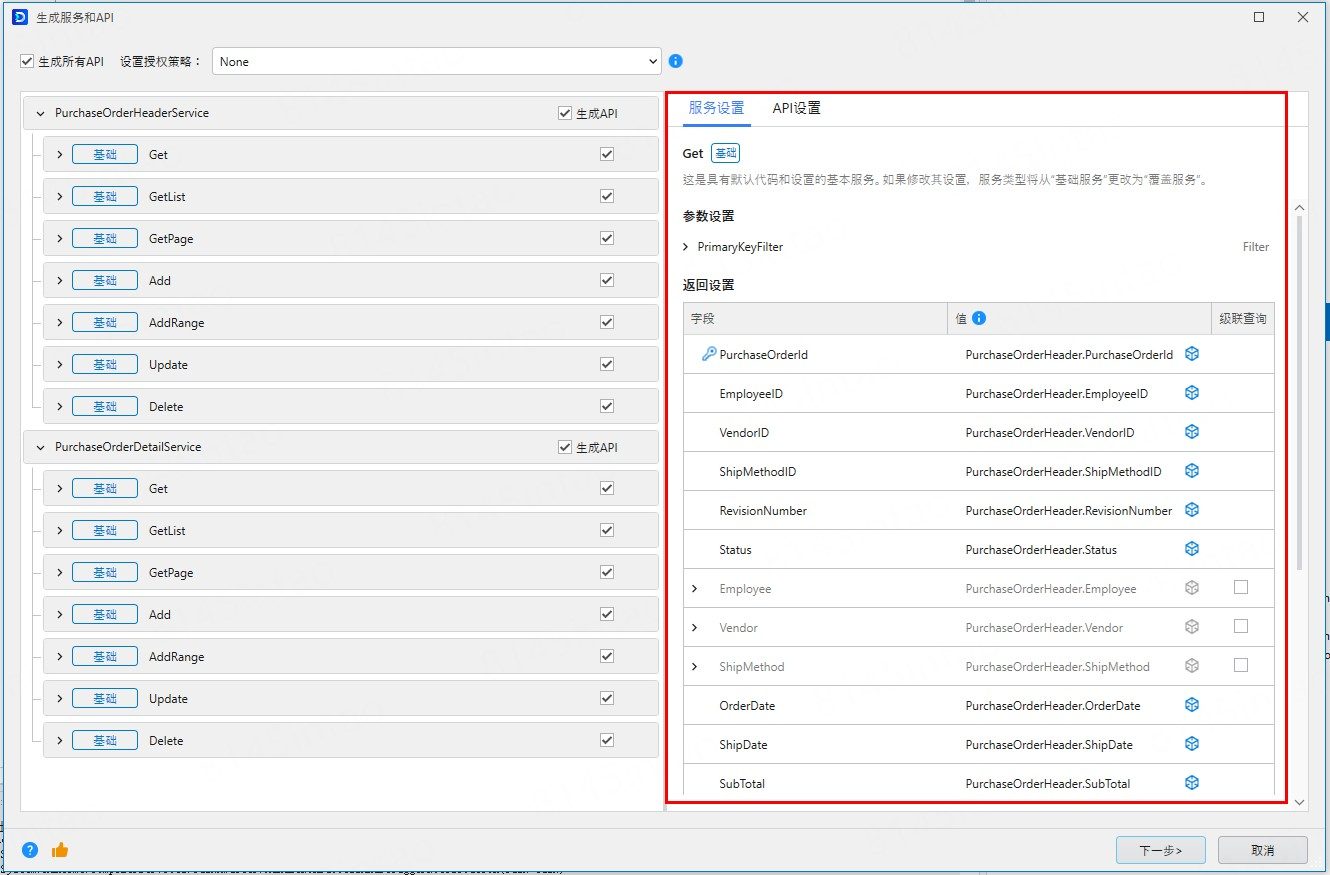Click the cube icon for Status field
The width and height of the screenshot is (1330, 875).
click(1192, 549)
